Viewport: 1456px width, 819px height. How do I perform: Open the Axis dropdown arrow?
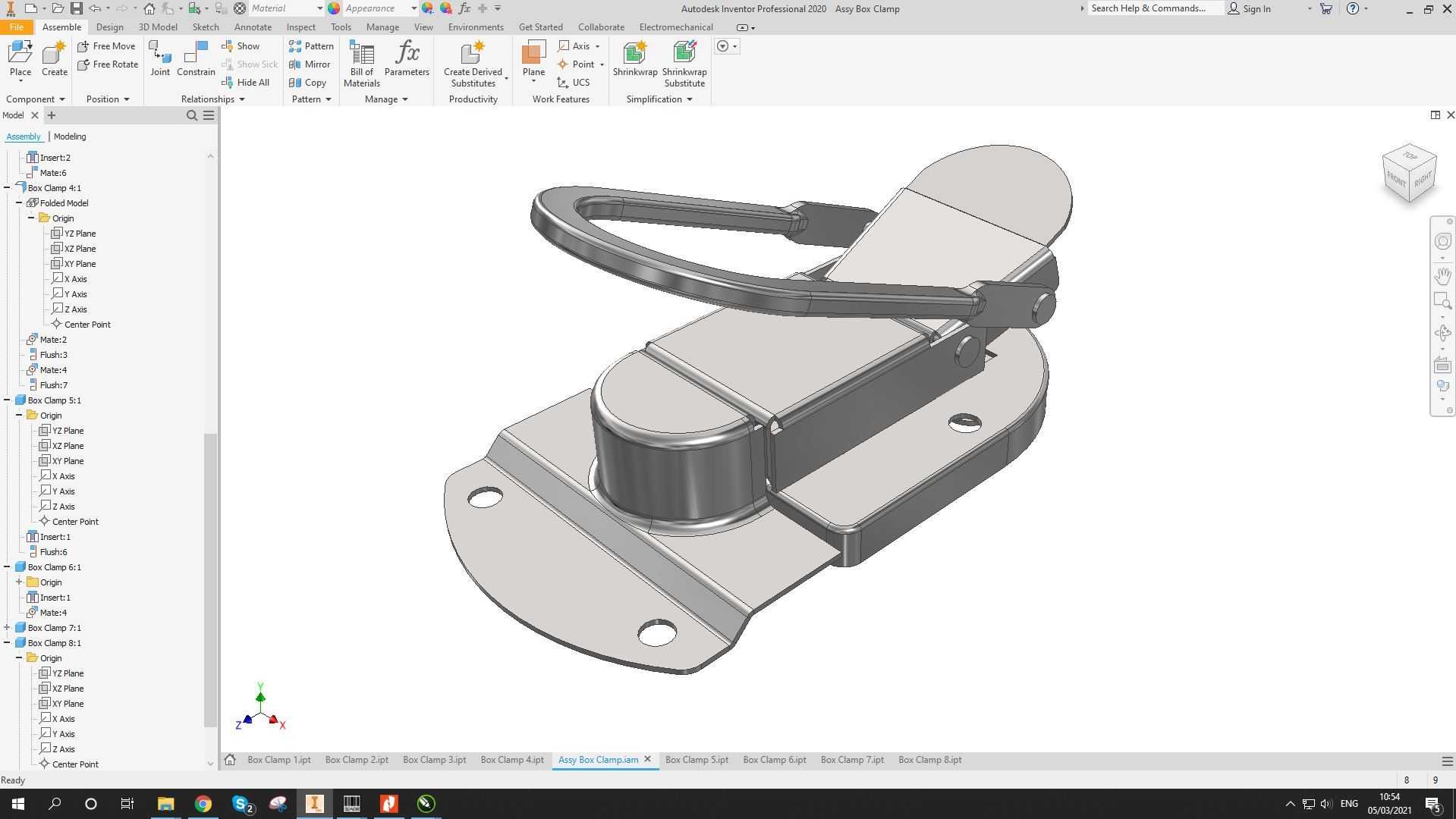tap(598, 46)
